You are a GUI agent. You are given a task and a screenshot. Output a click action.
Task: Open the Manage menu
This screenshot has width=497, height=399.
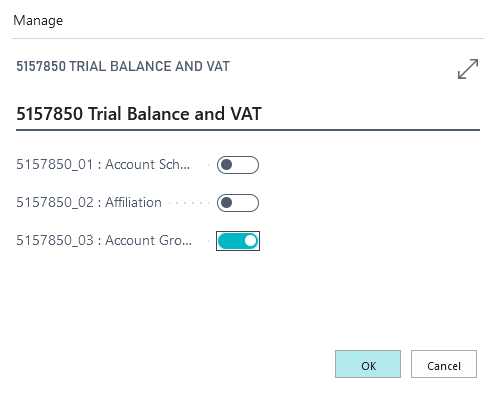pyautogui.click(x=38, y=21)
